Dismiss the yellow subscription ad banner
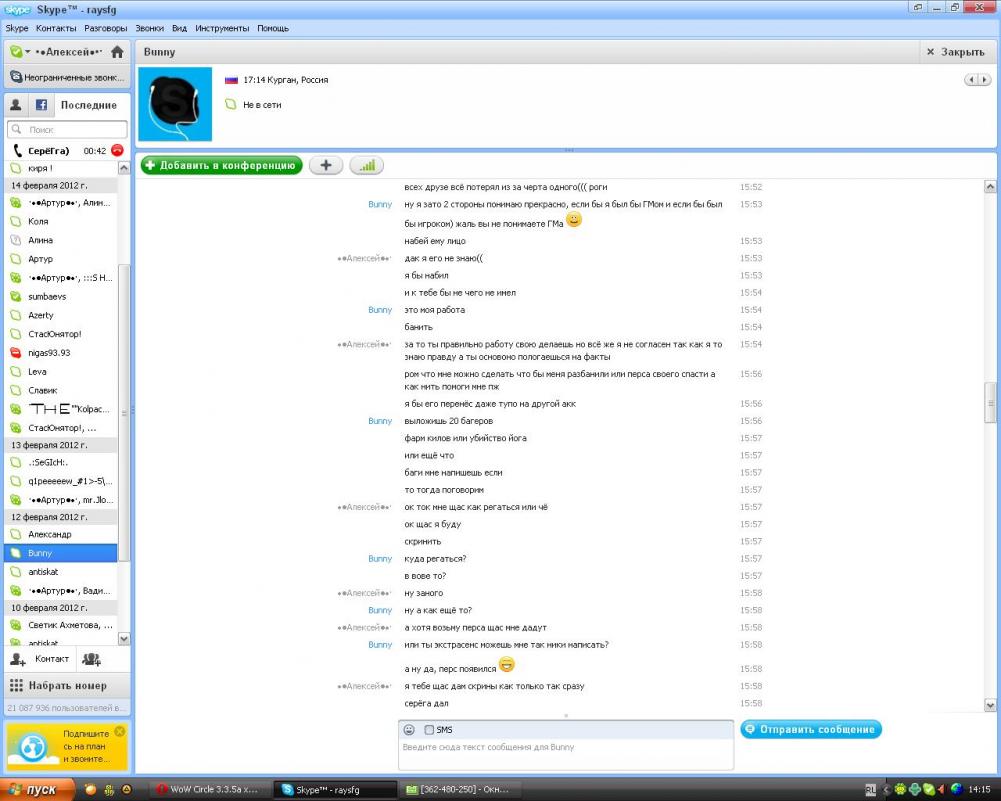Screen dimensions: 1001x801 tap(120, 732)
